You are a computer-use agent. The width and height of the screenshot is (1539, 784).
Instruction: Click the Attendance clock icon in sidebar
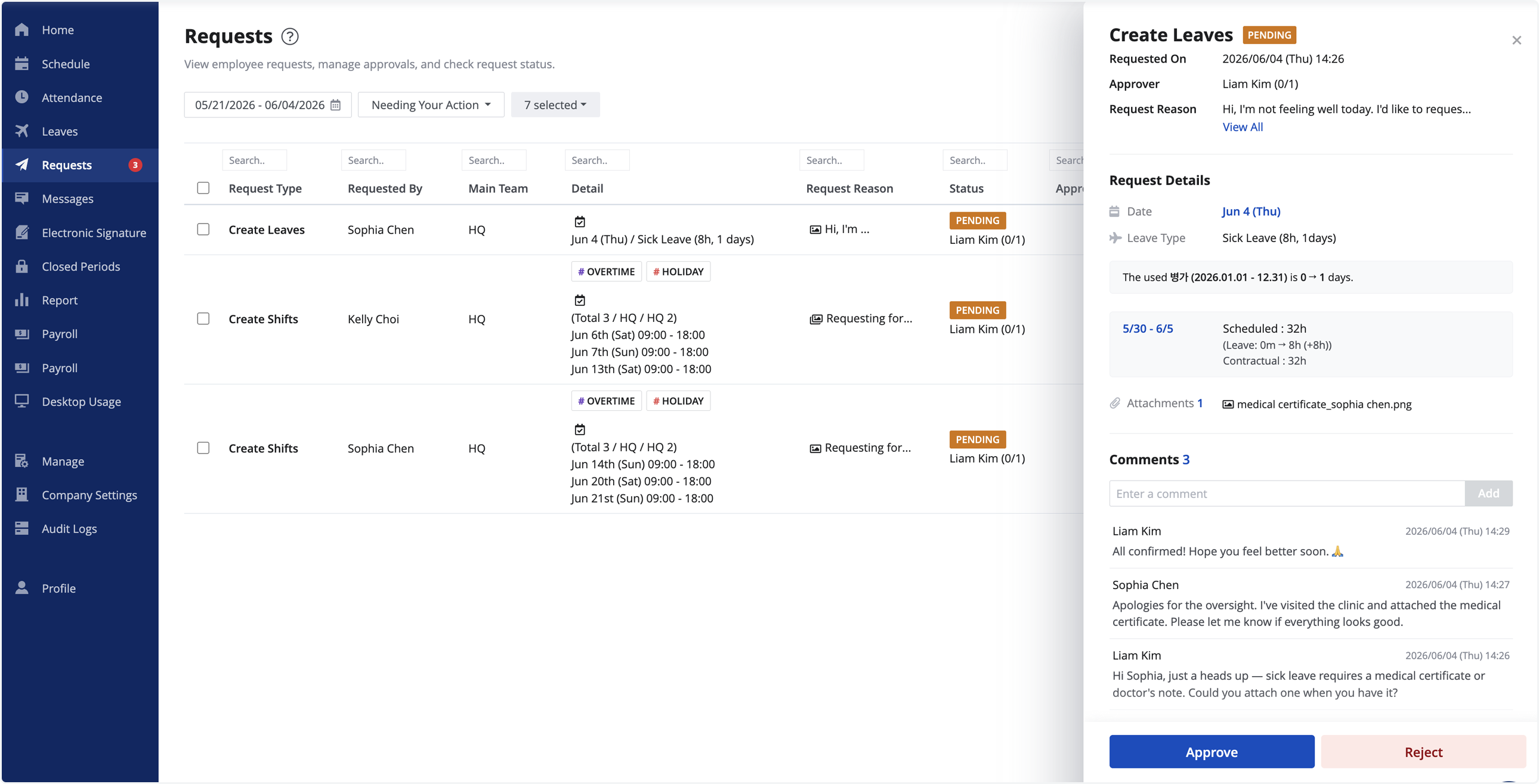22,97
